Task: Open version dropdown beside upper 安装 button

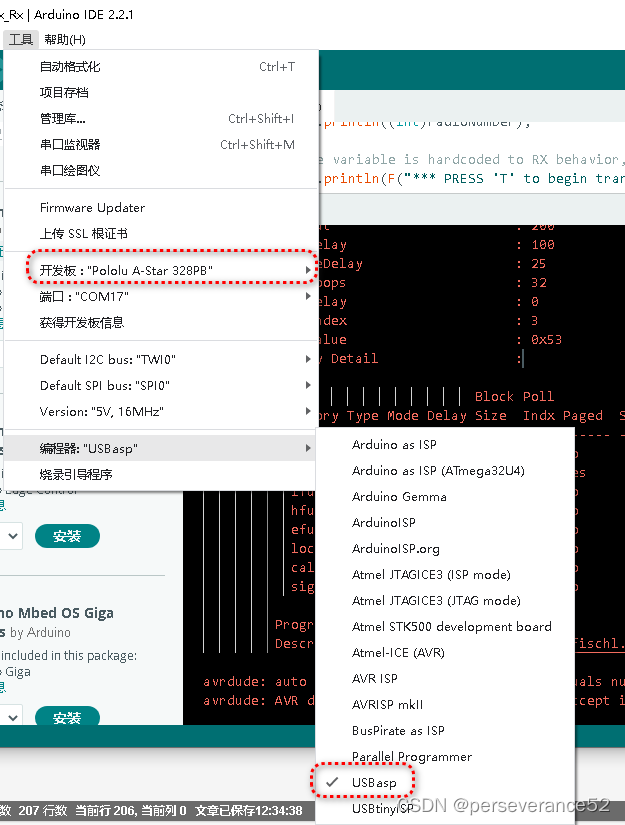Action: [x=12, y=536]
